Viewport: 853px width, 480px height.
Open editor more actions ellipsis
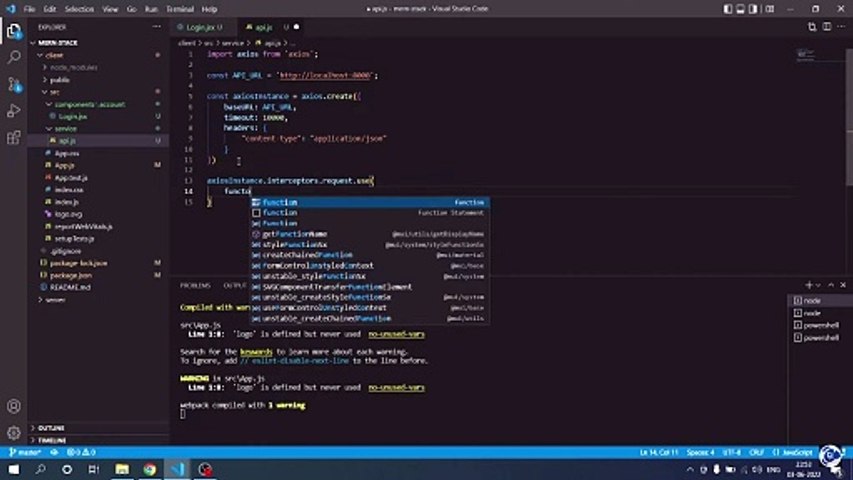click(x=842, y=27)
